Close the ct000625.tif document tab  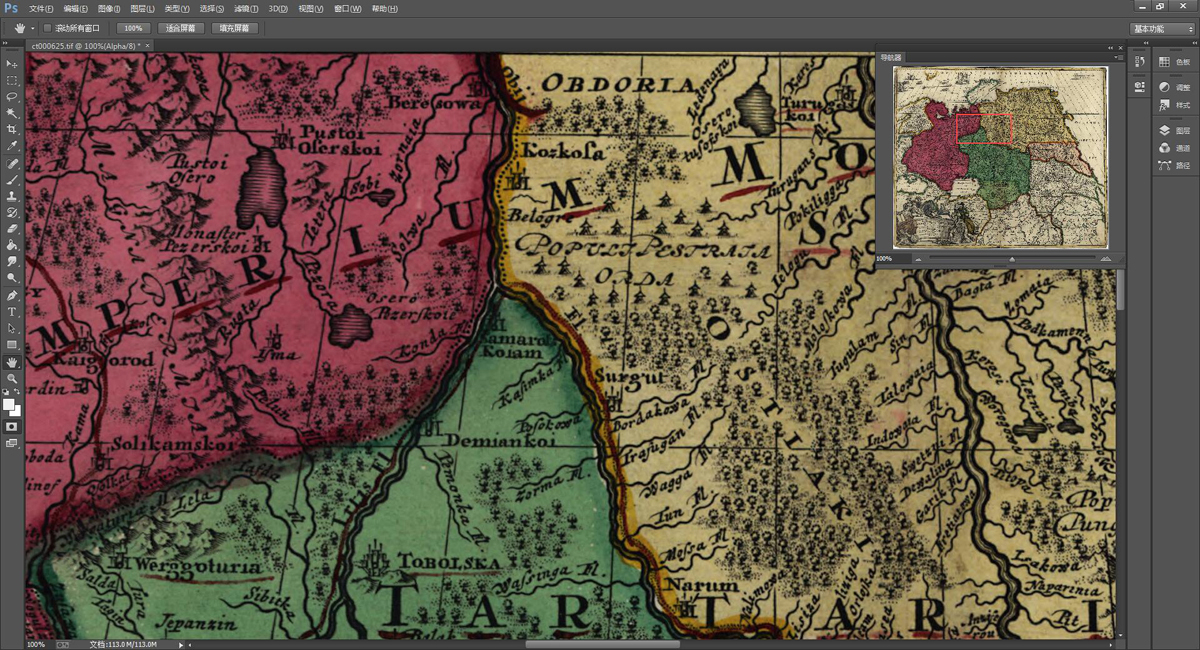tap(148, 46)
